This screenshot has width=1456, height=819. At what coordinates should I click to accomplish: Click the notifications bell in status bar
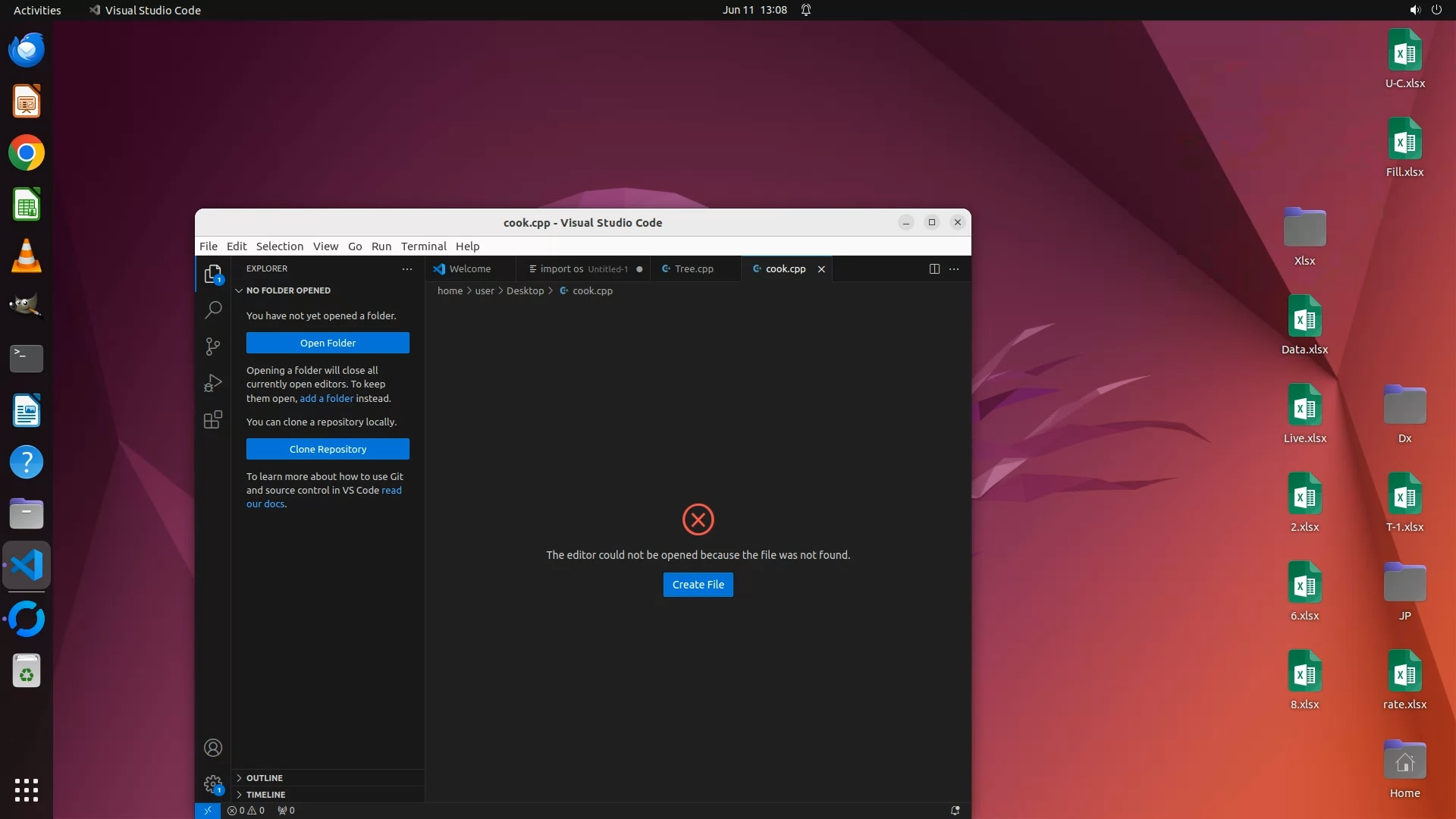955,810
